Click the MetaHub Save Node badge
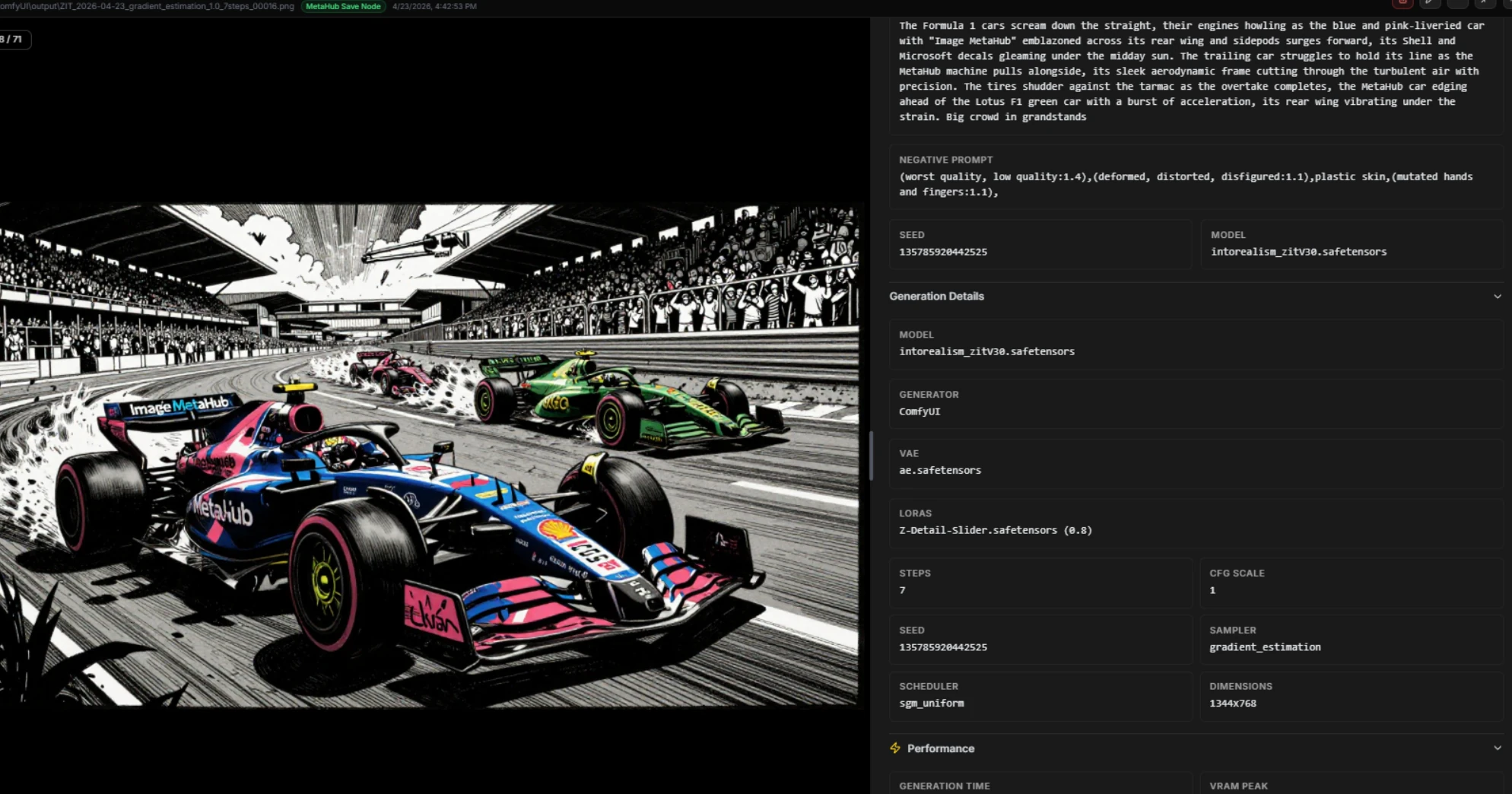This screenshot has height=794, width=1512. point(343,6)
